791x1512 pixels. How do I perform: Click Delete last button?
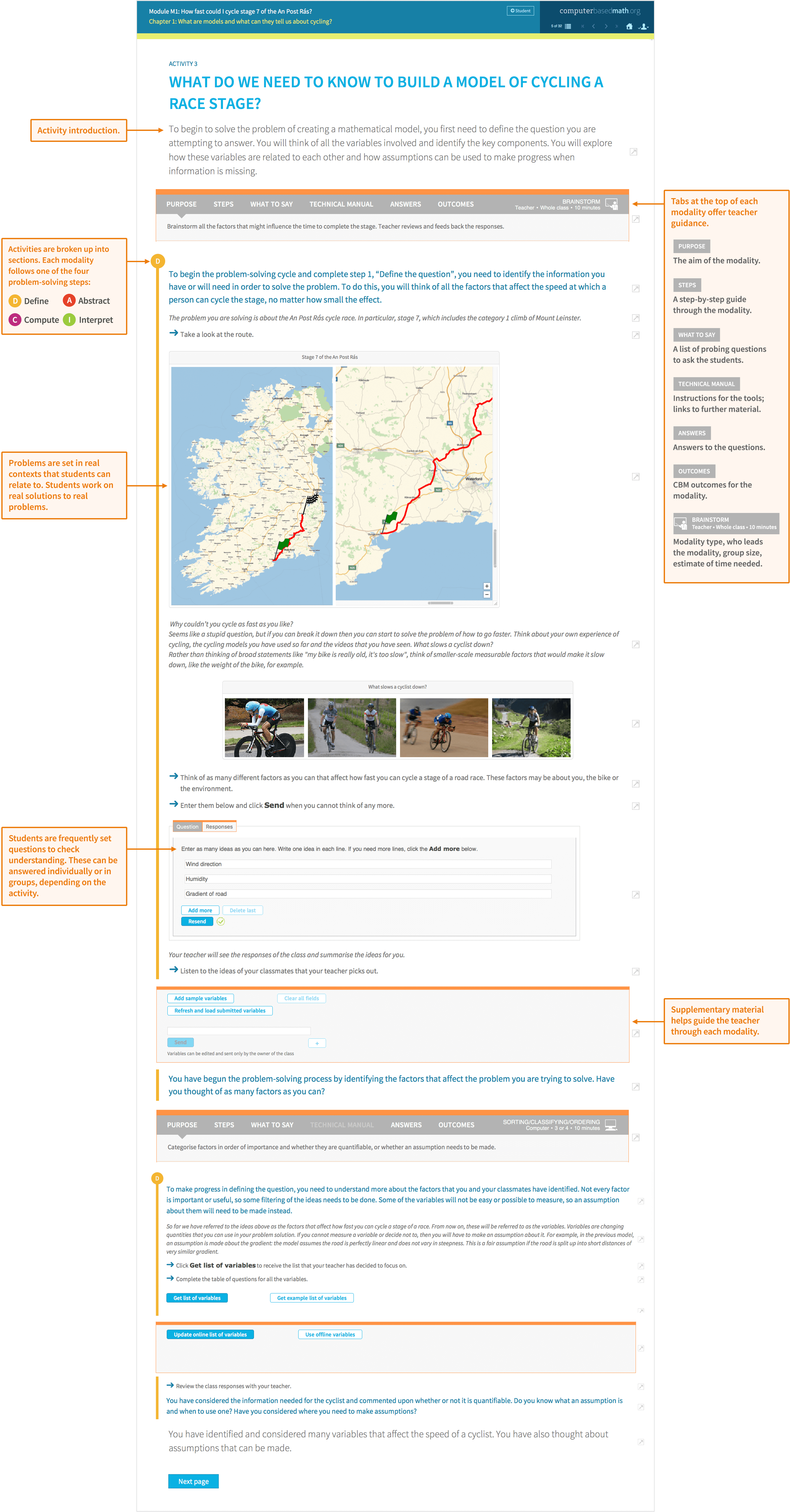[x=242, y=910]
